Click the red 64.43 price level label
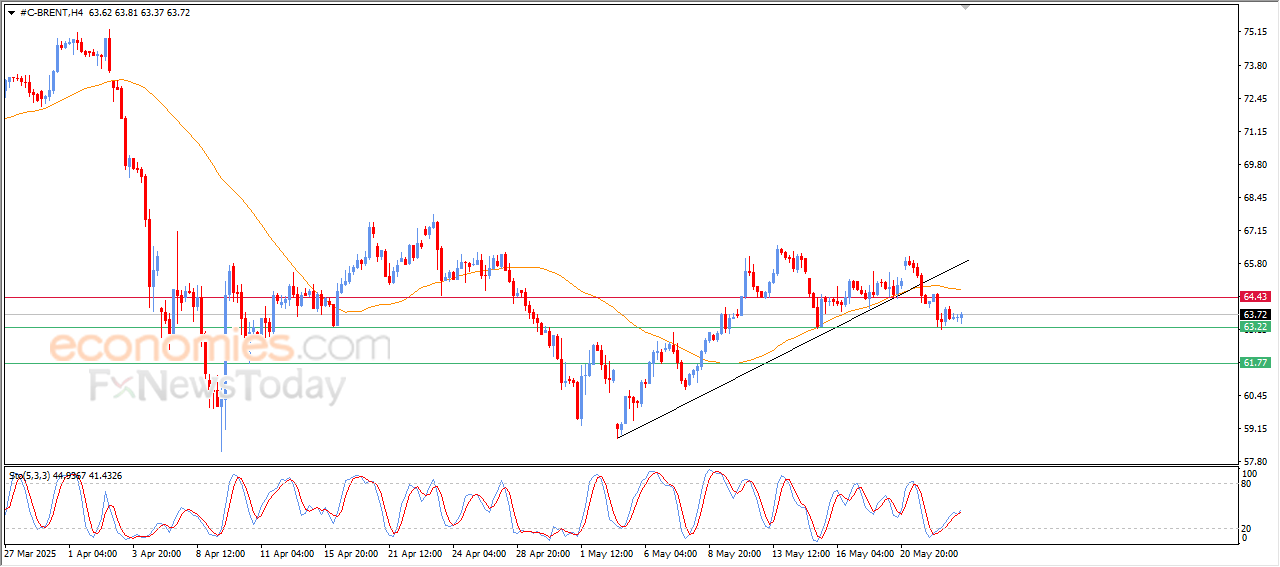 coord(1256,297)
